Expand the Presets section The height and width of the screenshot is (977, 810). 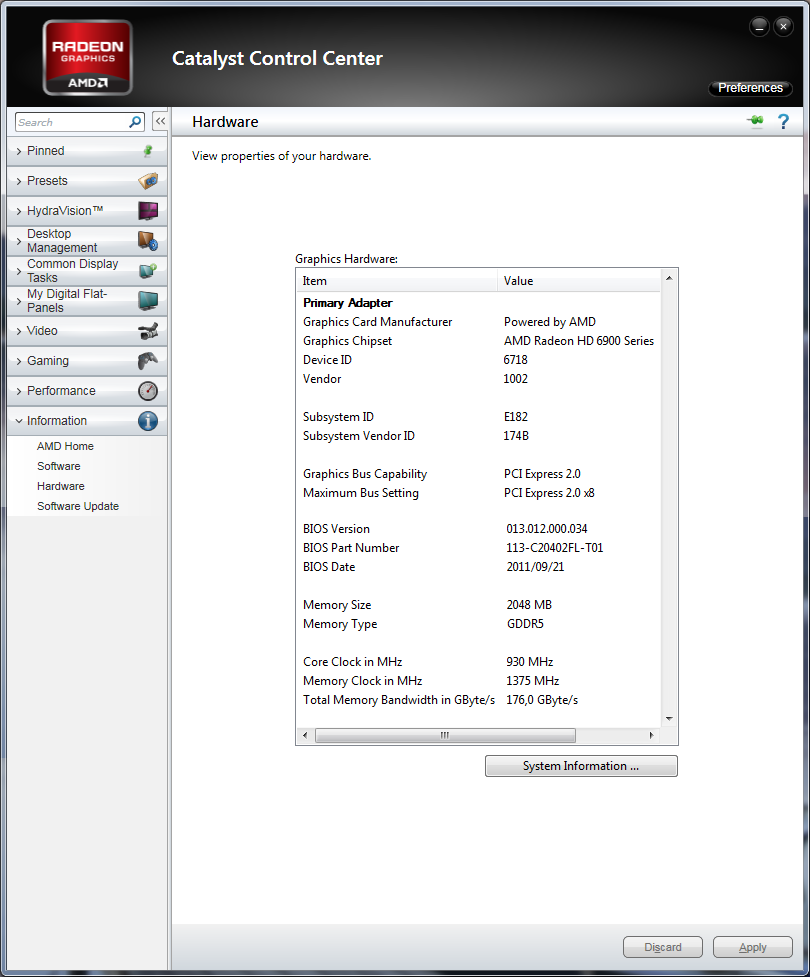point(87,181)
